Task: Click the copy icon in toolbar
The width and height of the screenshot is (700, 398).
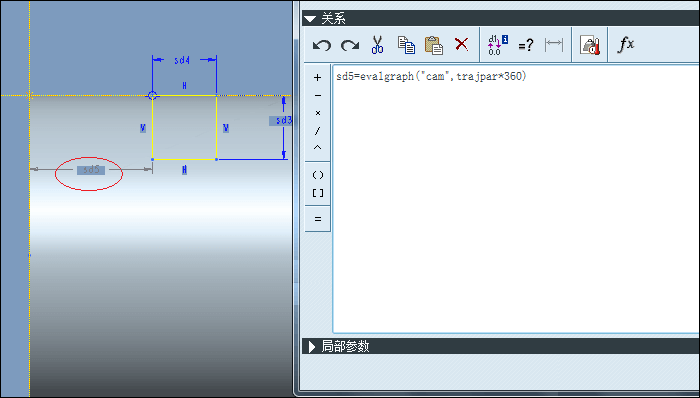Action: (x=406, y=45)
